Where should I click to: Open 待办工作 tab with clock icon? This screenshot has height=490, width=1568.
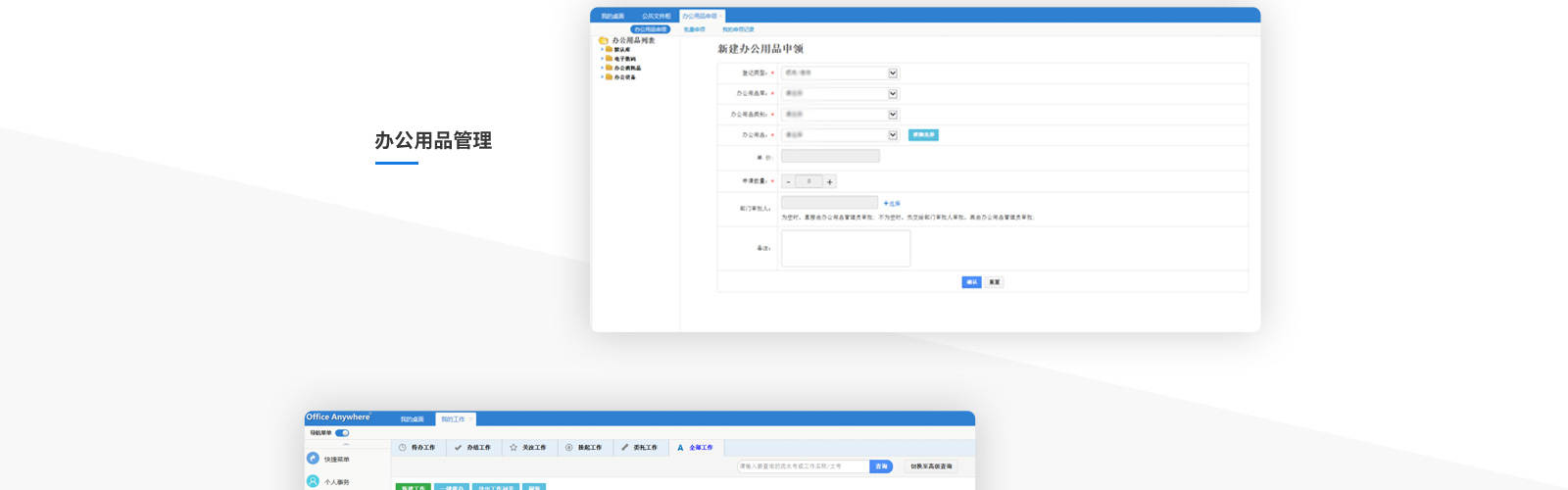403,448
